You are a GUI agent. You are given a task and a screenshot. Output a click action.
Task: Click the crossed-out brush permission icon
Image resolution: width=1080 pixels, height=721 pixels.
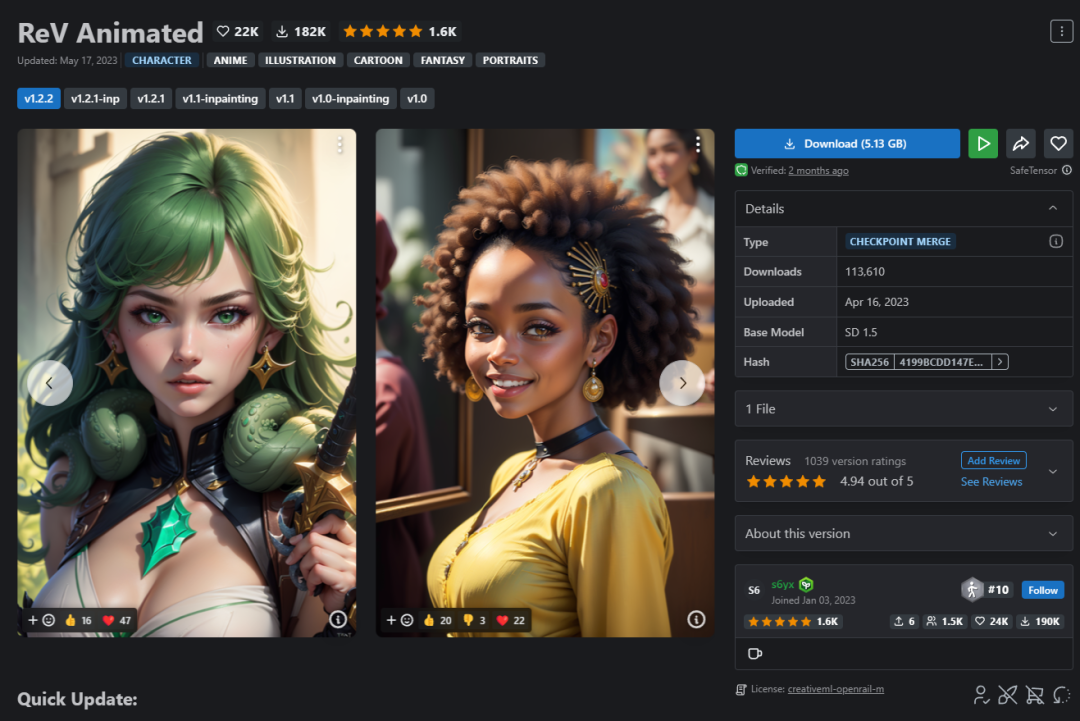[1008, 695]
